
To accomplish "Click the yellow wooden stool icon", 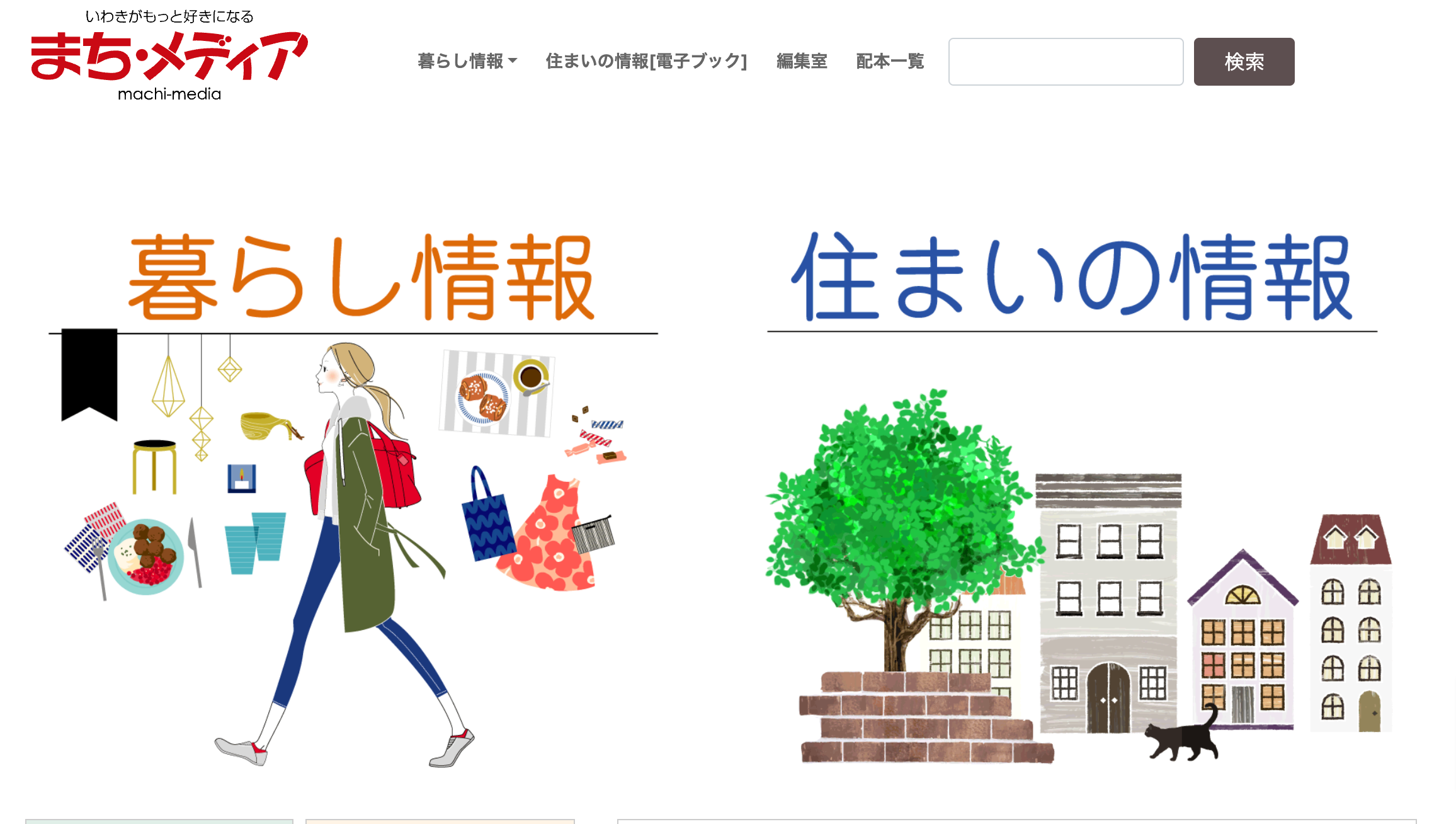I will [x=154, y=467].
